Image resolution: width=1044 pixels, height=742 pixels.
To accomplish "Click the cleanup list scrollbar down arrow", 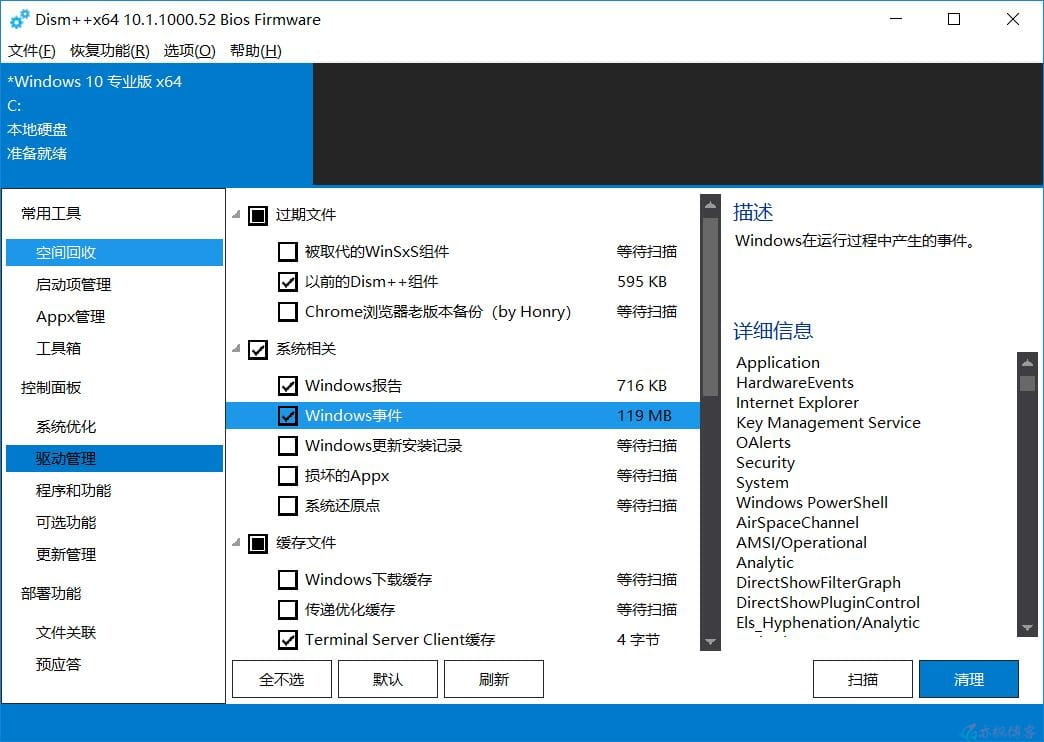I will [x=710, y=641].
